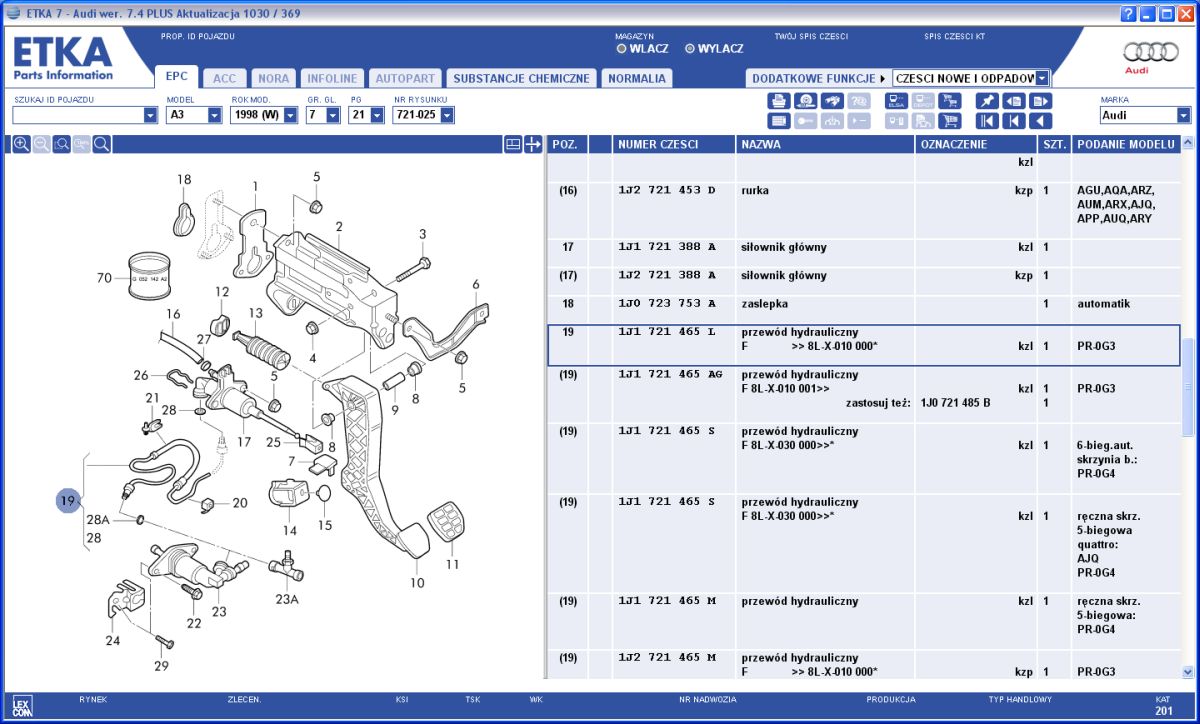Screen dimensions: 1200x724
Task: Click the print icon in the toolbar
Action: (x=778, y=100)
